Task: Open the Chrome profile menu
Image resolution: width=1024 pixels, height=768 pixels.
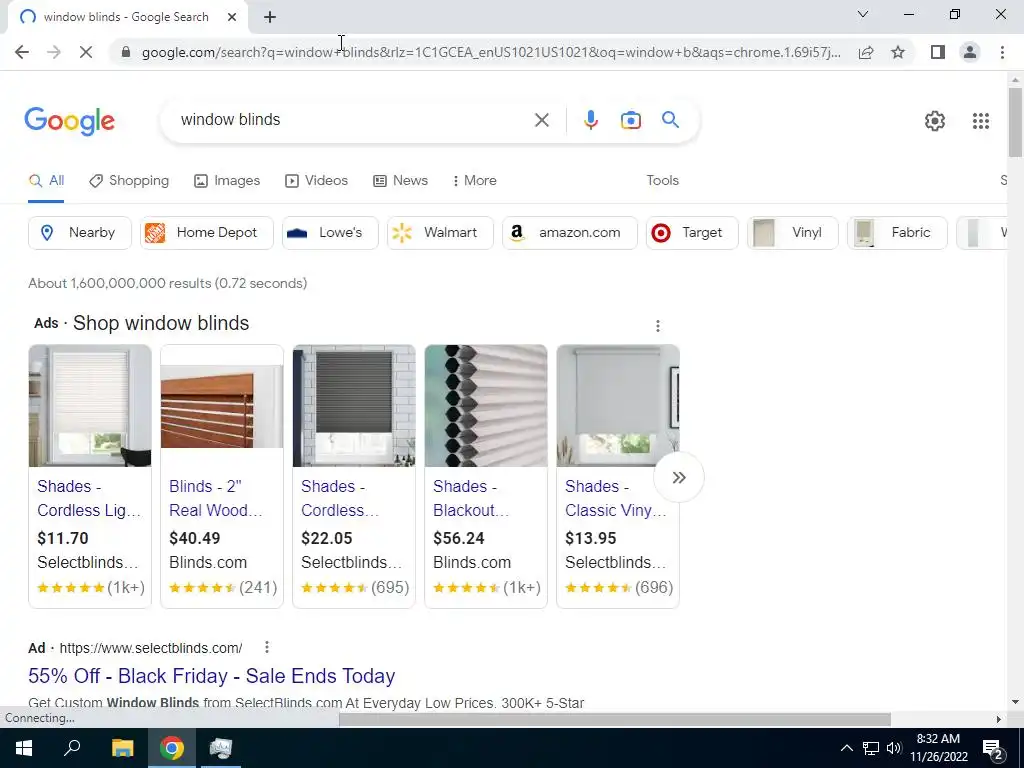Action: tap(970, 52)
